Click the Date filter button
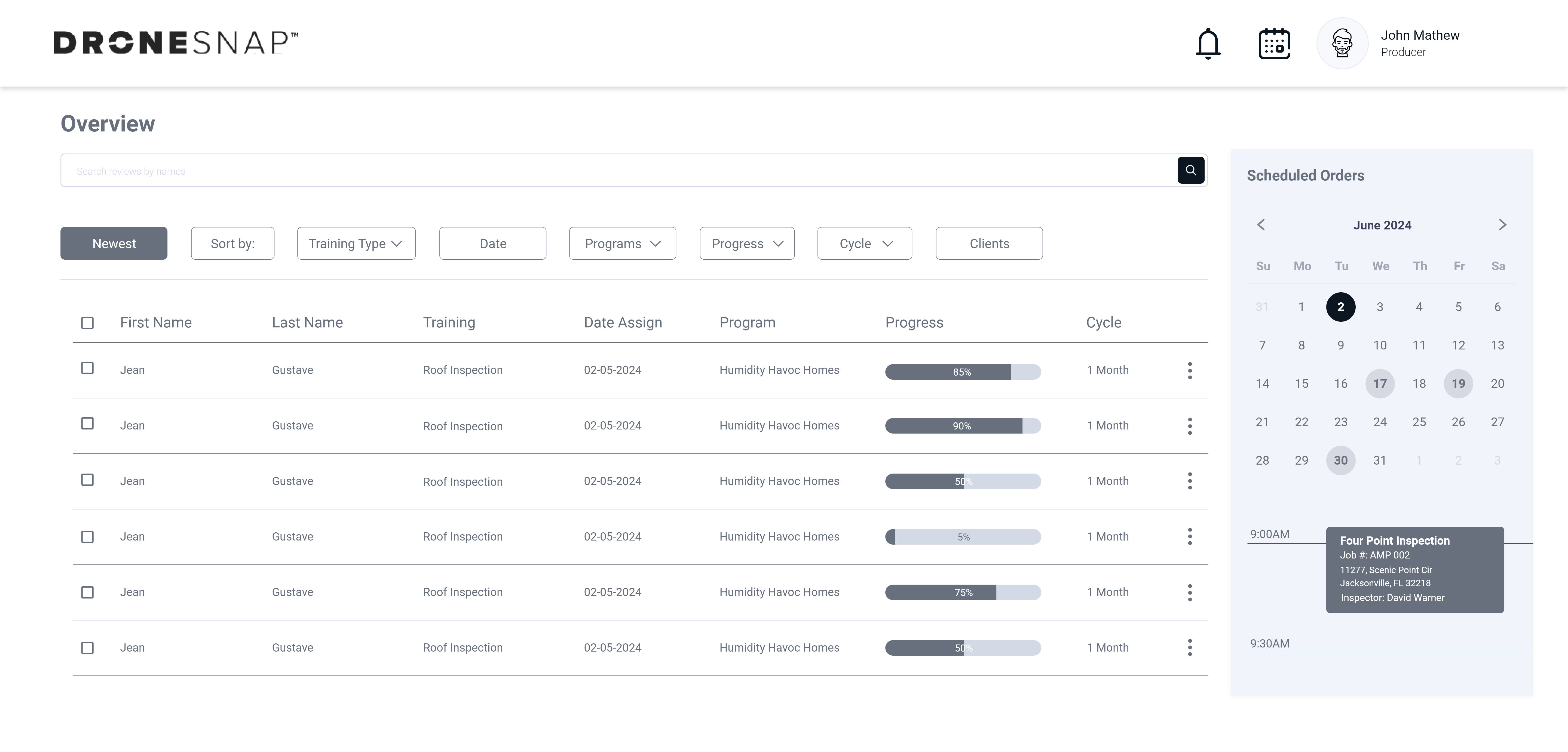Screen dimensions: 1568x752 [x=492, y=243]
